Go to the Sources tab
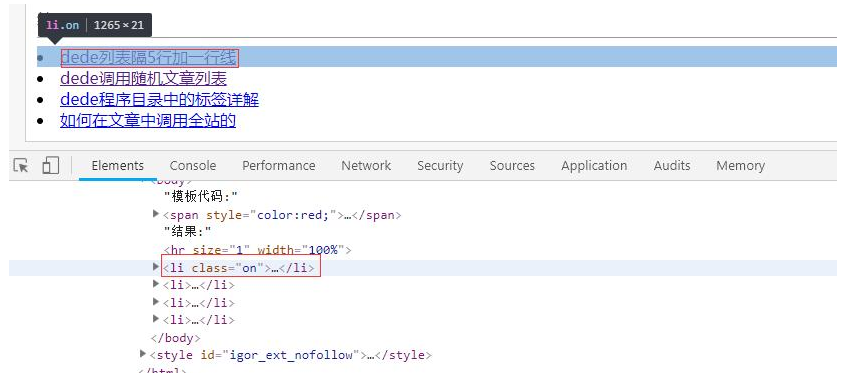This screenshot has width=845, height=381. click(x=512, y=165)
